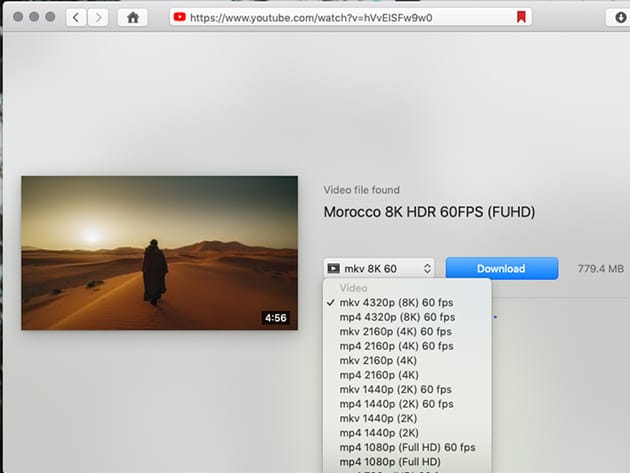
Task: Select mp4 1080p (Full HD) 60 fps
Action: point(407,447)
